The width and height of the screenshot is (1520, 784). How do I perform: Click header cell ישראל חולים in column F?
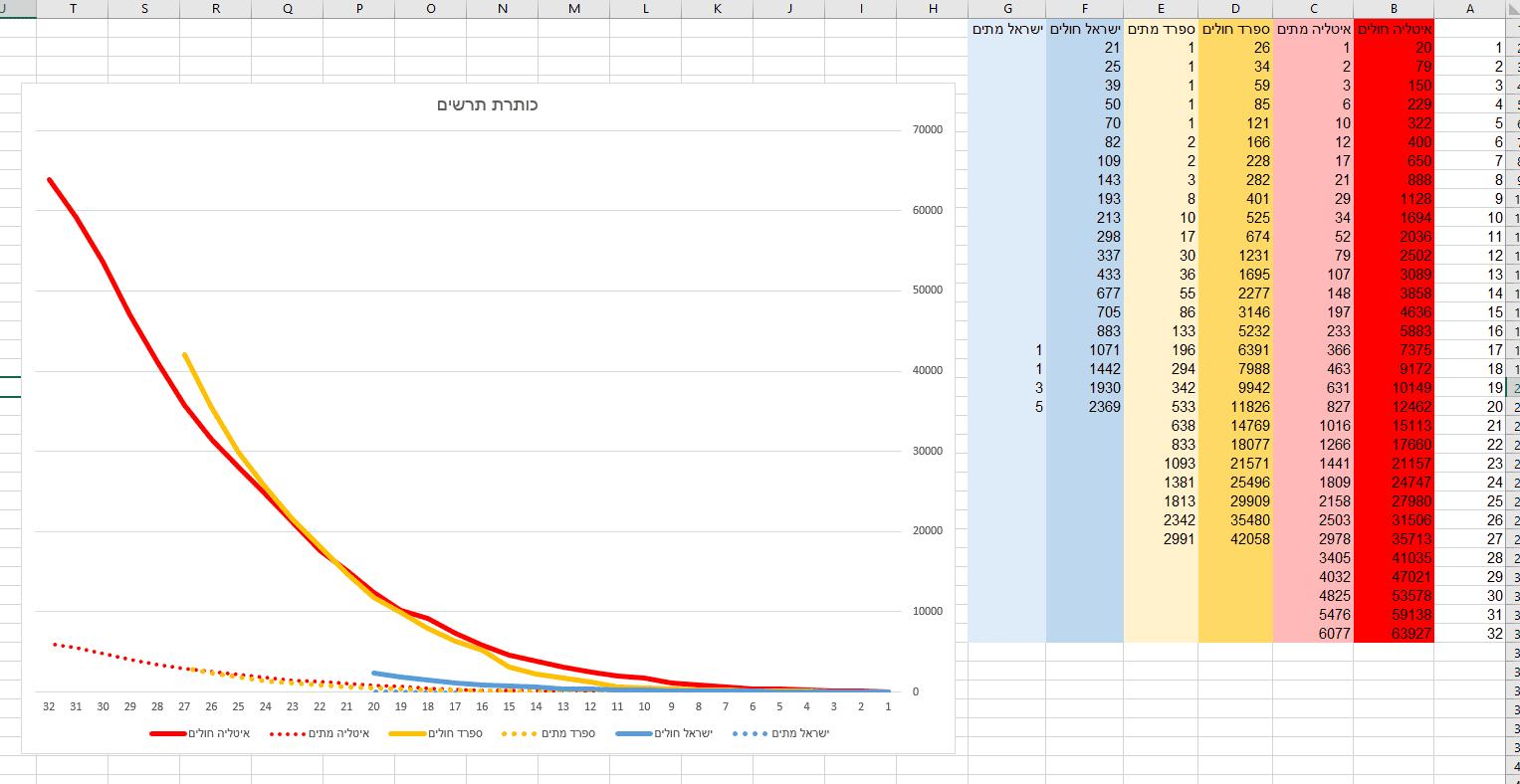click(1085, 29)
